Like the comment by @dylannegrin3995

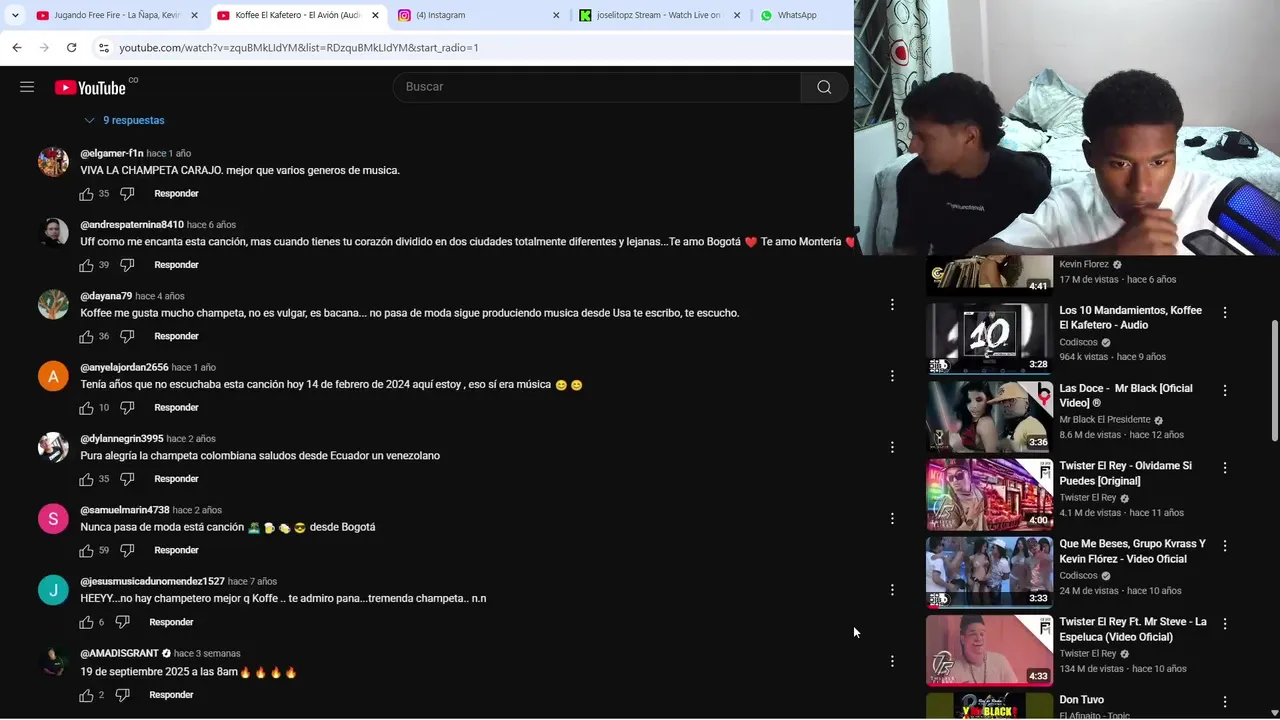tap(86, 479)
